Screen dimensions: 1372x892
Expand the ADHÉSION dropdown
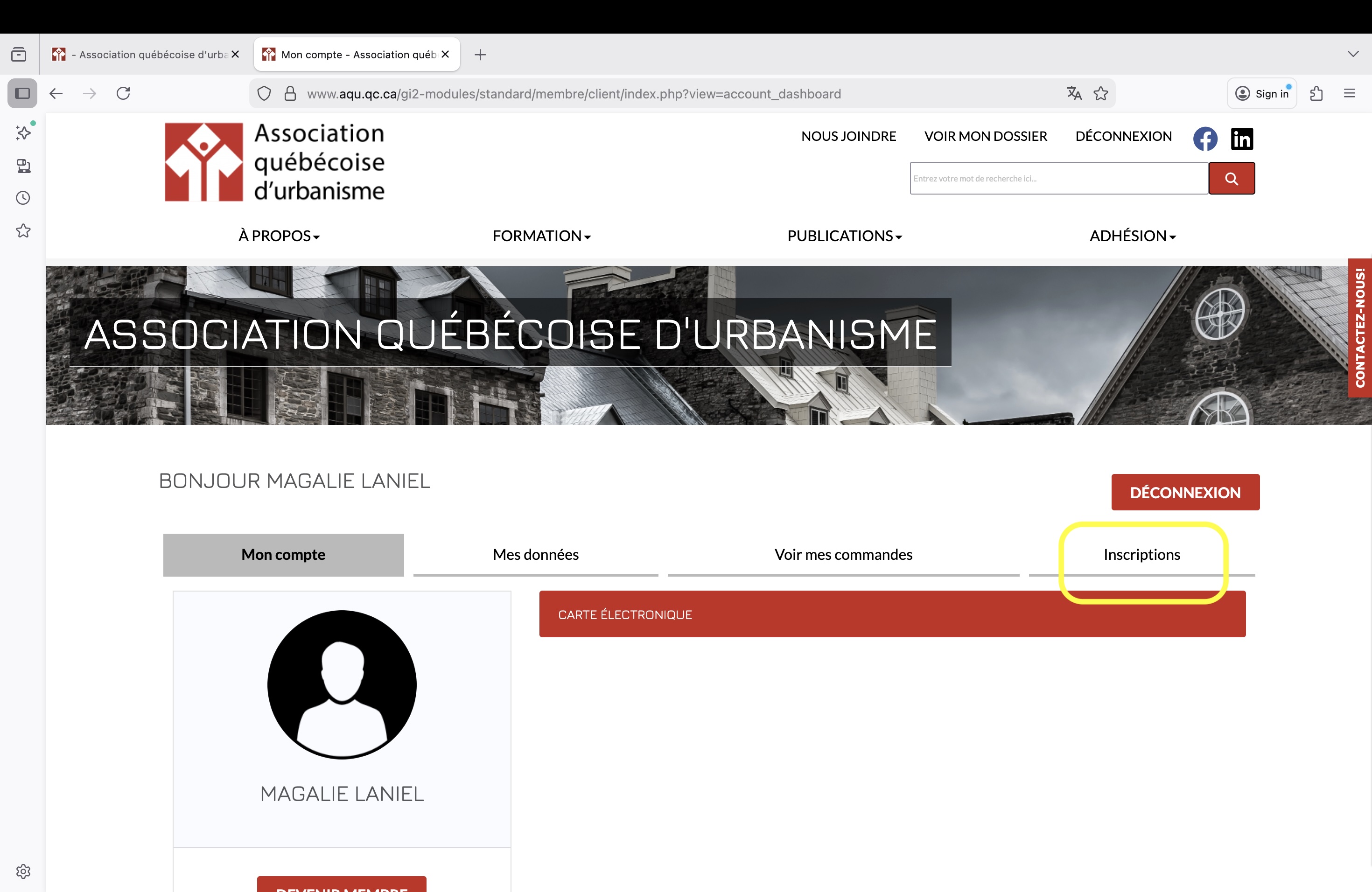pos(1132,236)
